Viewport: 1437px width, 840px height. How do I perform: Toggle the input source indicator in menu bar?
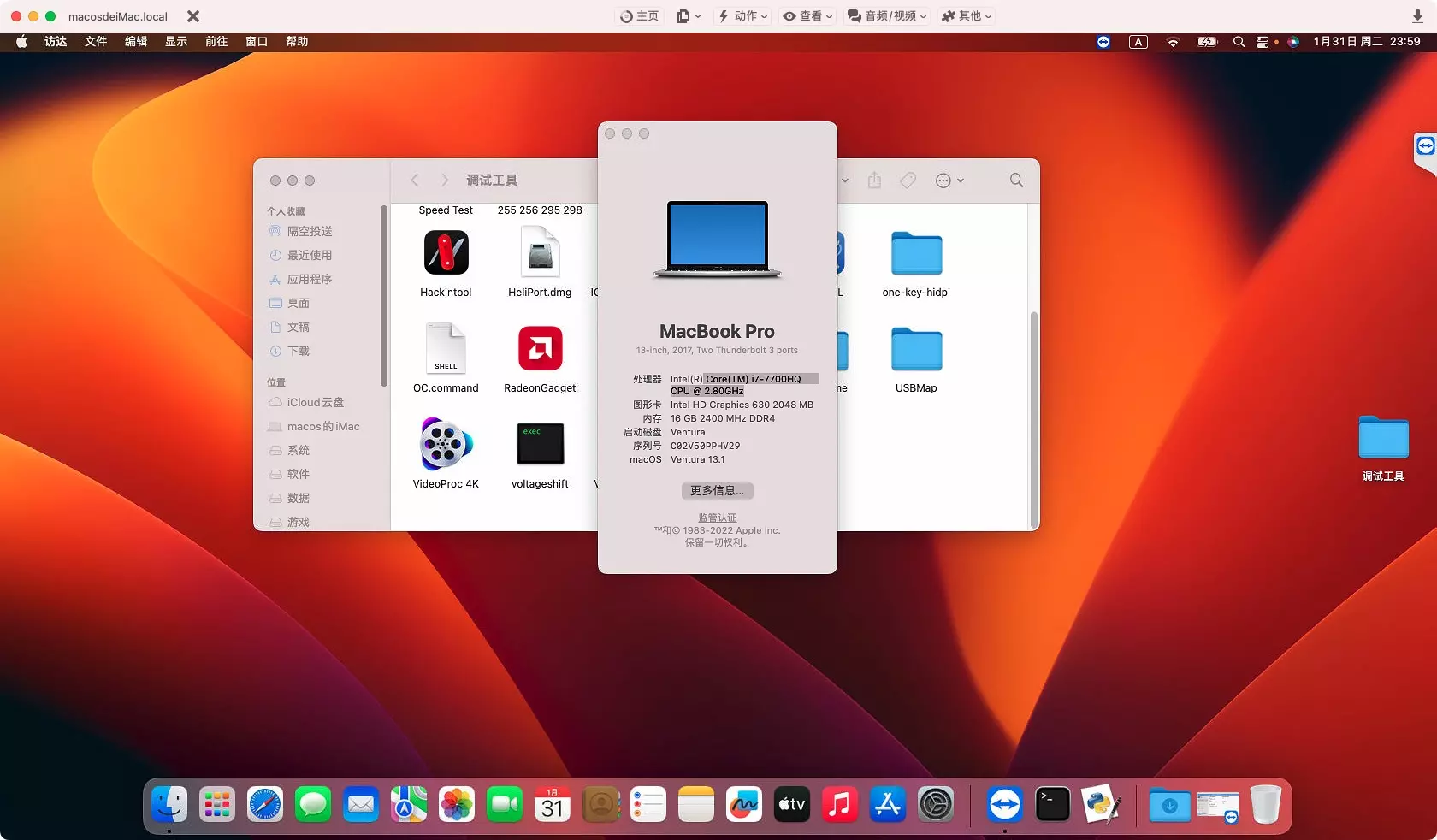click(x=1138, y=42)
